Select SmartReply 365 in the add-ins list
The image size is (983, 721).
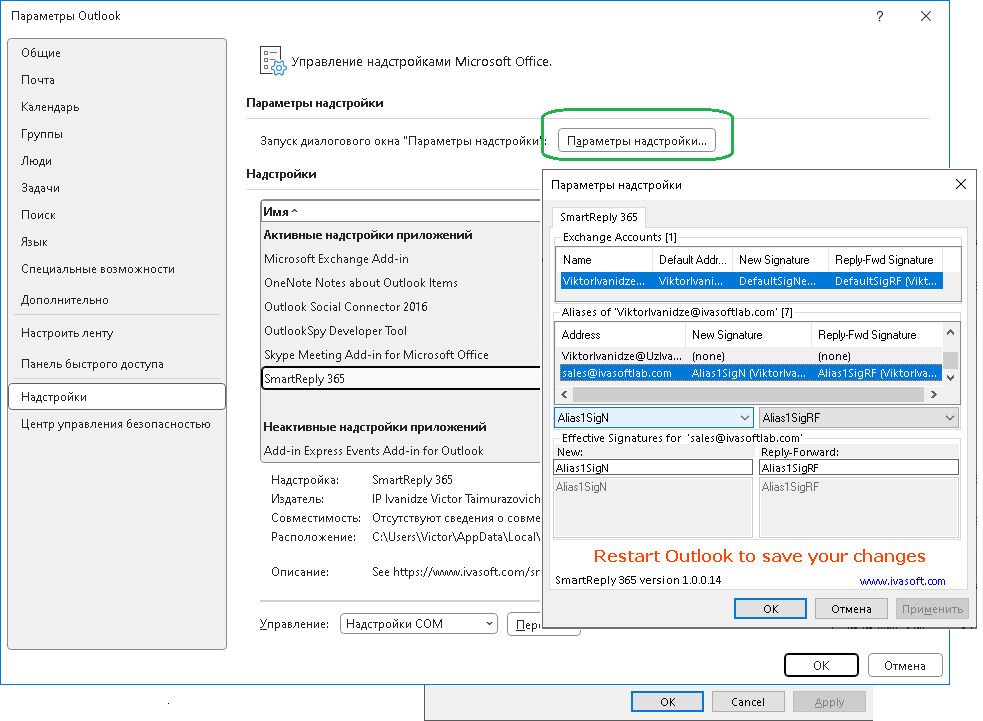click(401, 379)
